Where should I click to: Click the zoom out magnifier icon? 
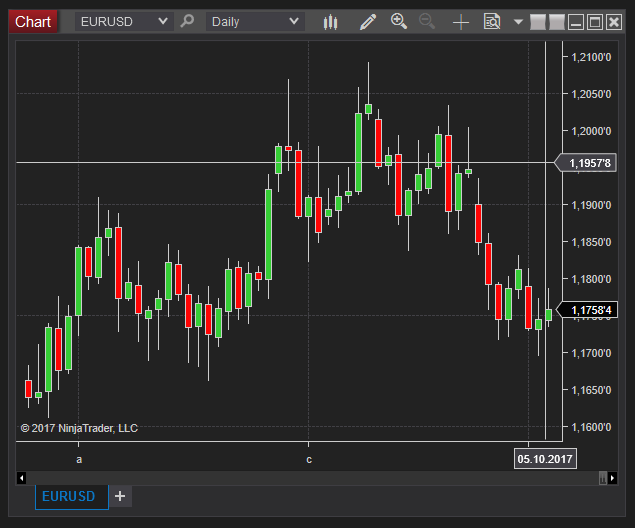point(427,21)
